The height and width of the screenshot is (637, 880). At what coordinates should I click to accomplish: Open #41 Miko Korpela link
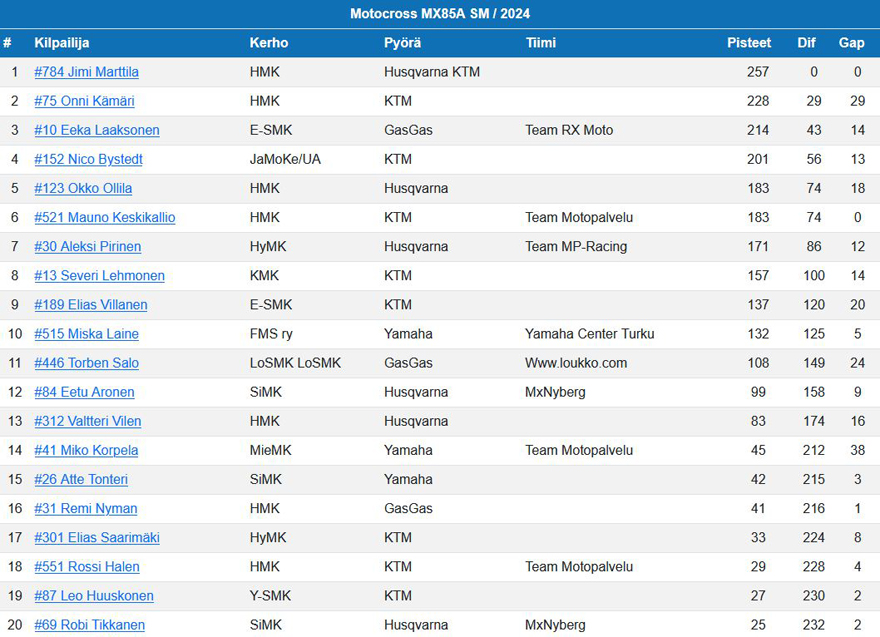click(x=86, y=451)
